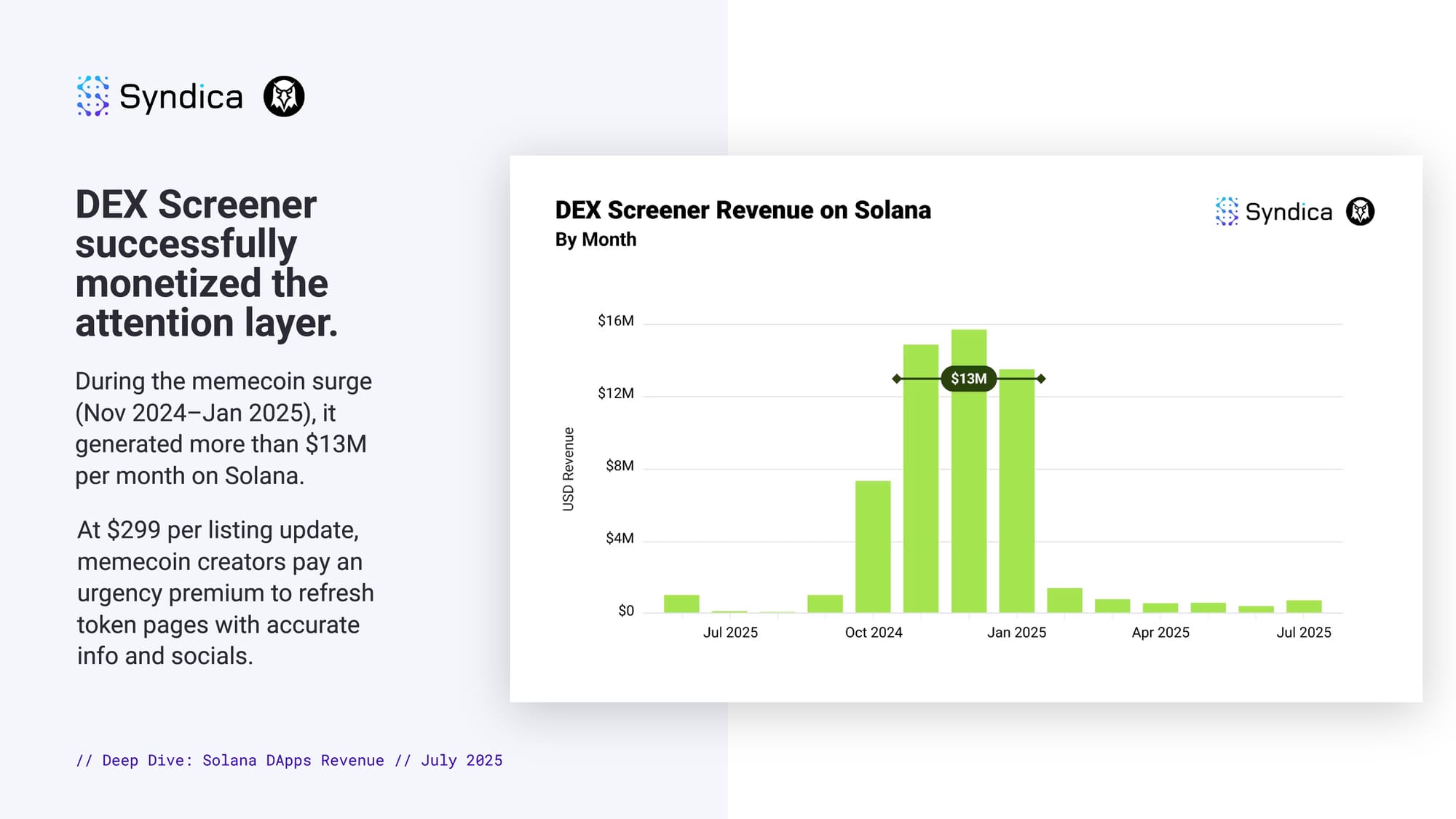
Task: Click the "Oct 2024" x-axis label
Action: 874,633
